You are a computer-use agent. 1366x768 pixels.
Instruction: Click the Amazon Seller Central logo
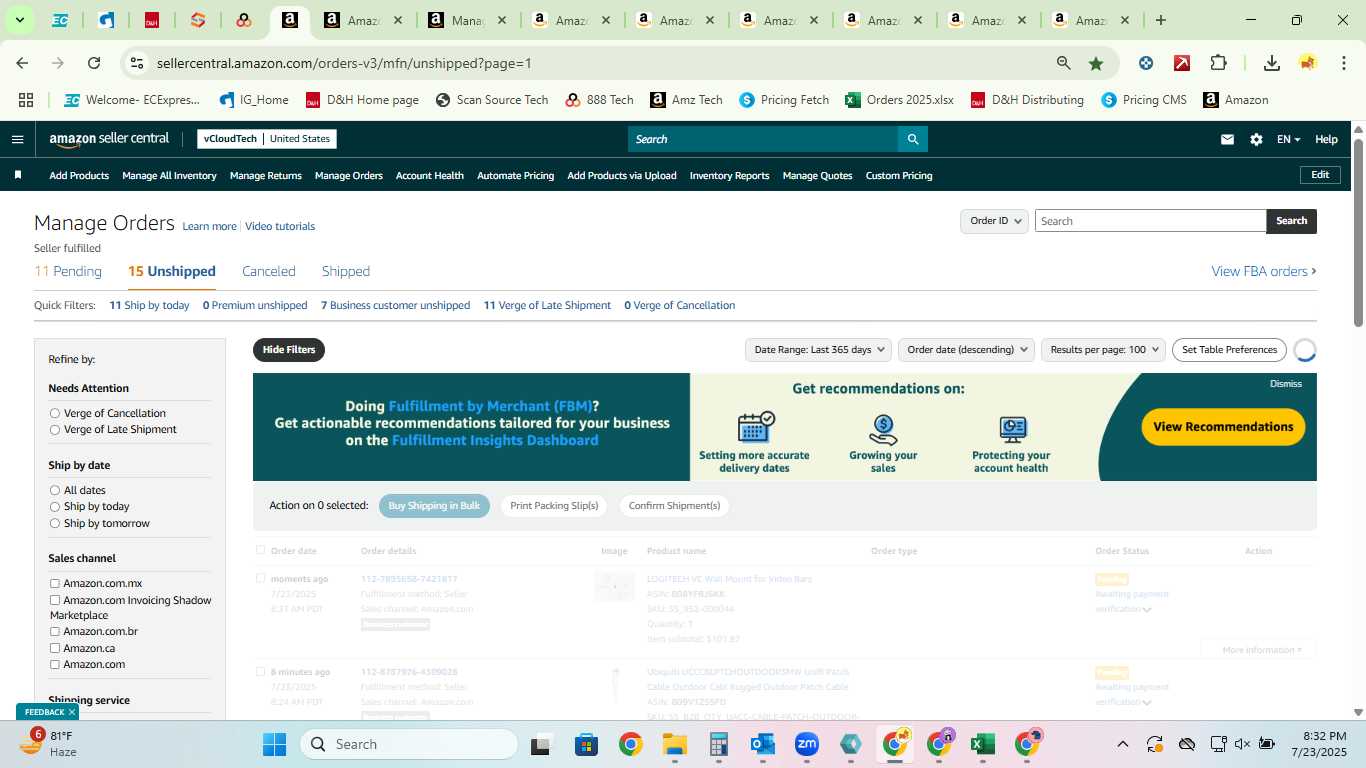[109, 139]
